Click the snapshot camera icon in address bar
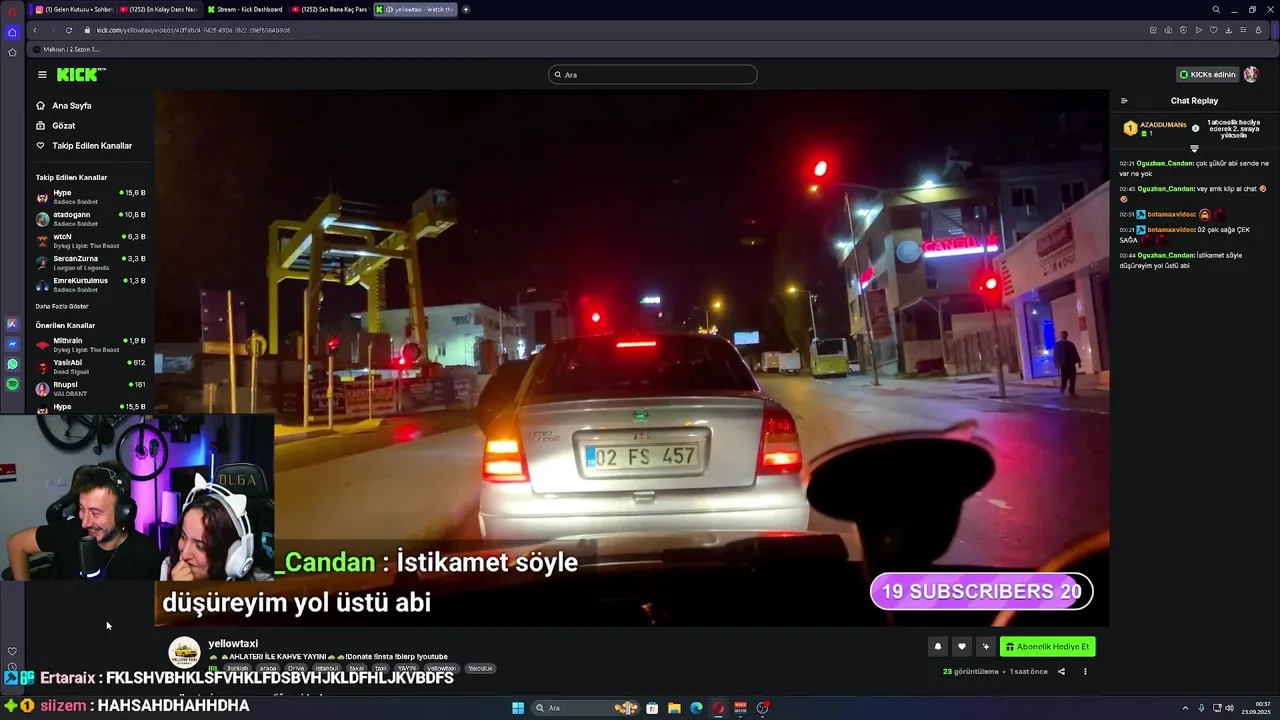1280x720 pixels. pos(1167,30)
